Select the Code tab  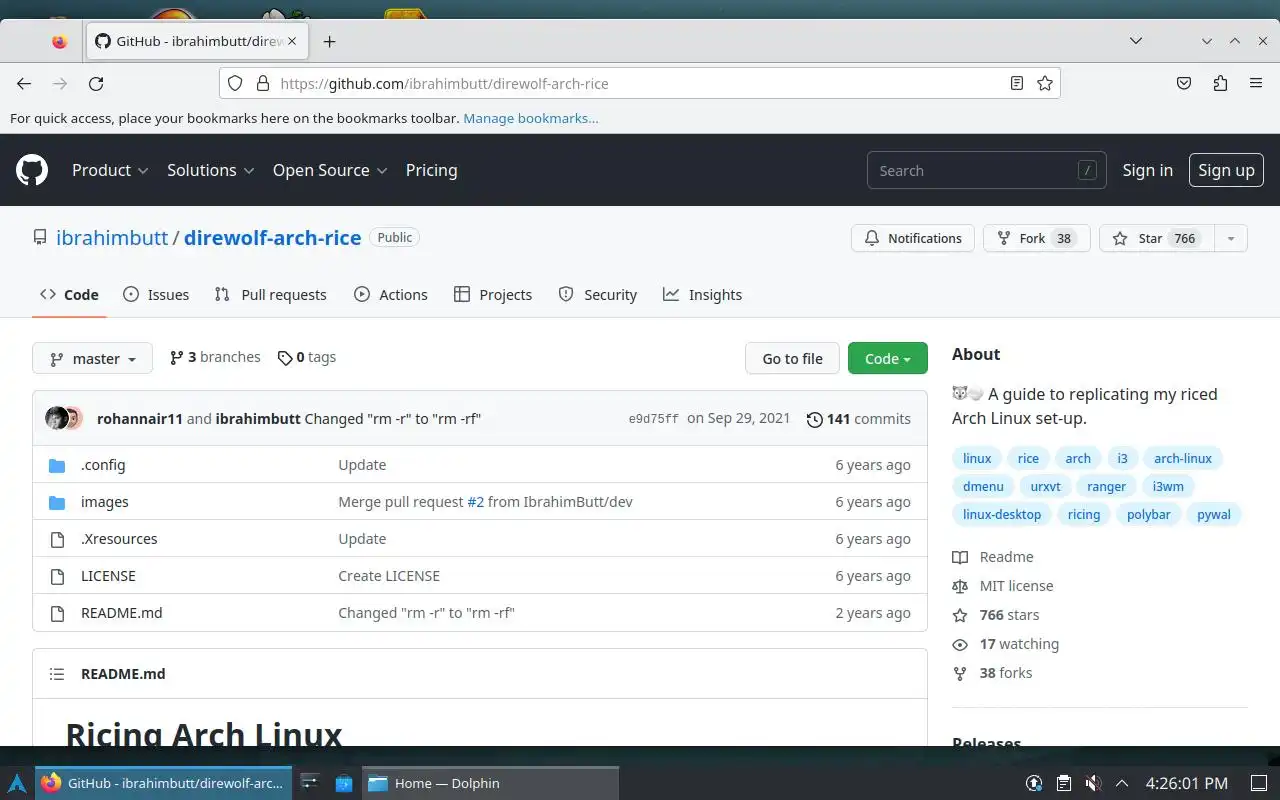coord(69,295)
